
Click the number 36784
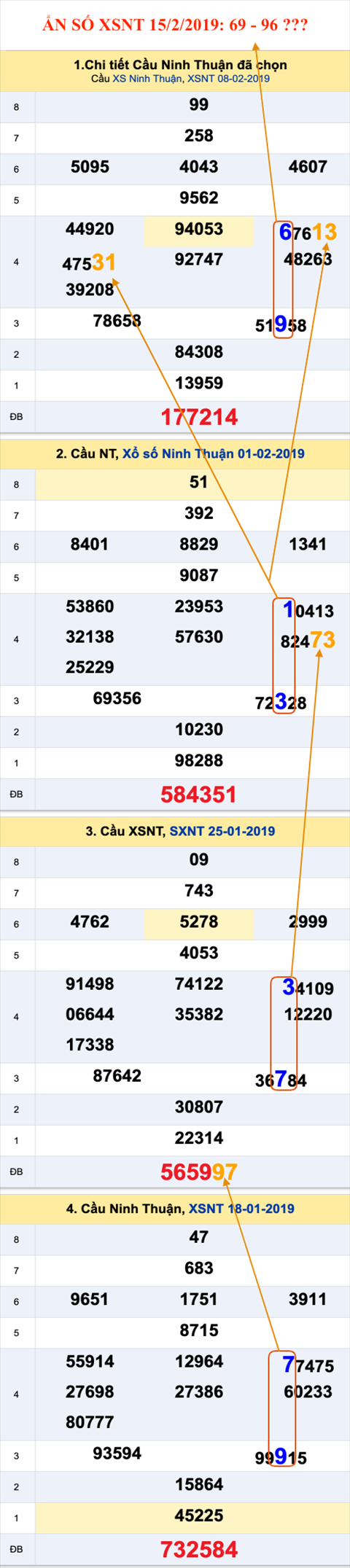pos(281,1080)
